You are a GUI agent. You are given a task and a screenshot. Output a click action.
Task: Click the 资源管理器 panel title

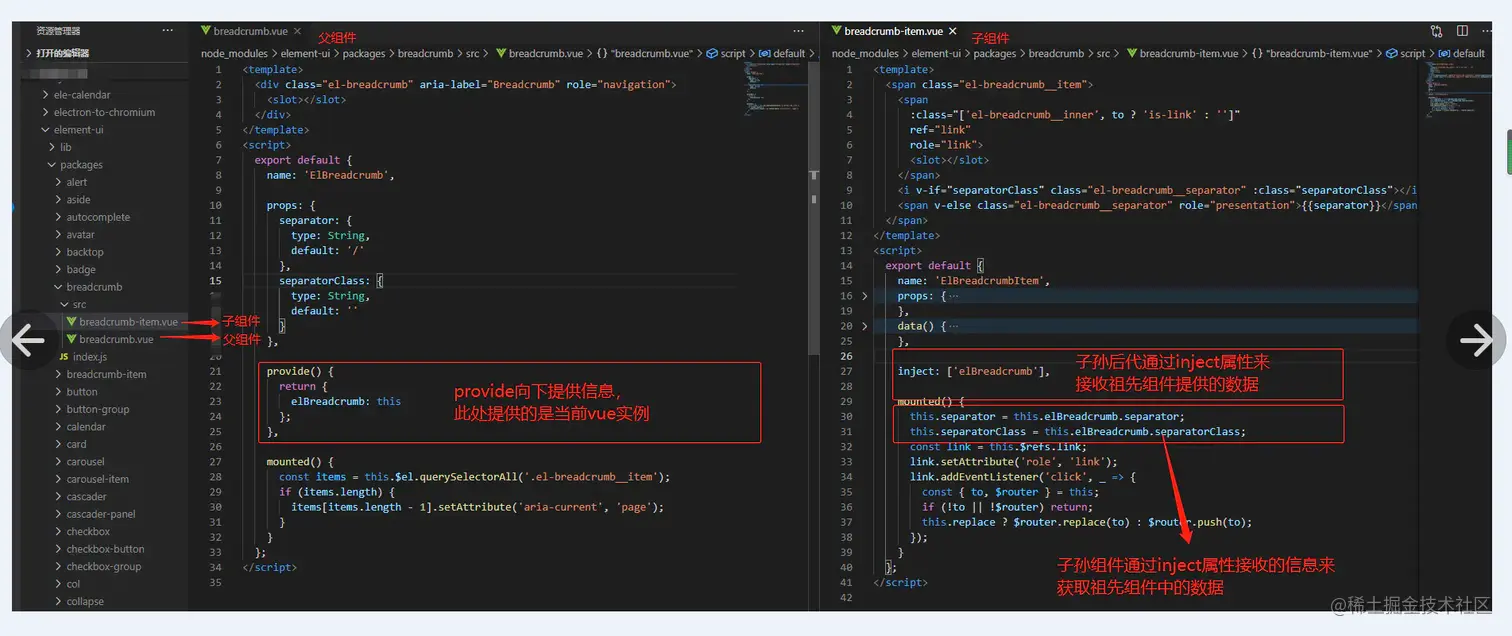pos(58,31)
